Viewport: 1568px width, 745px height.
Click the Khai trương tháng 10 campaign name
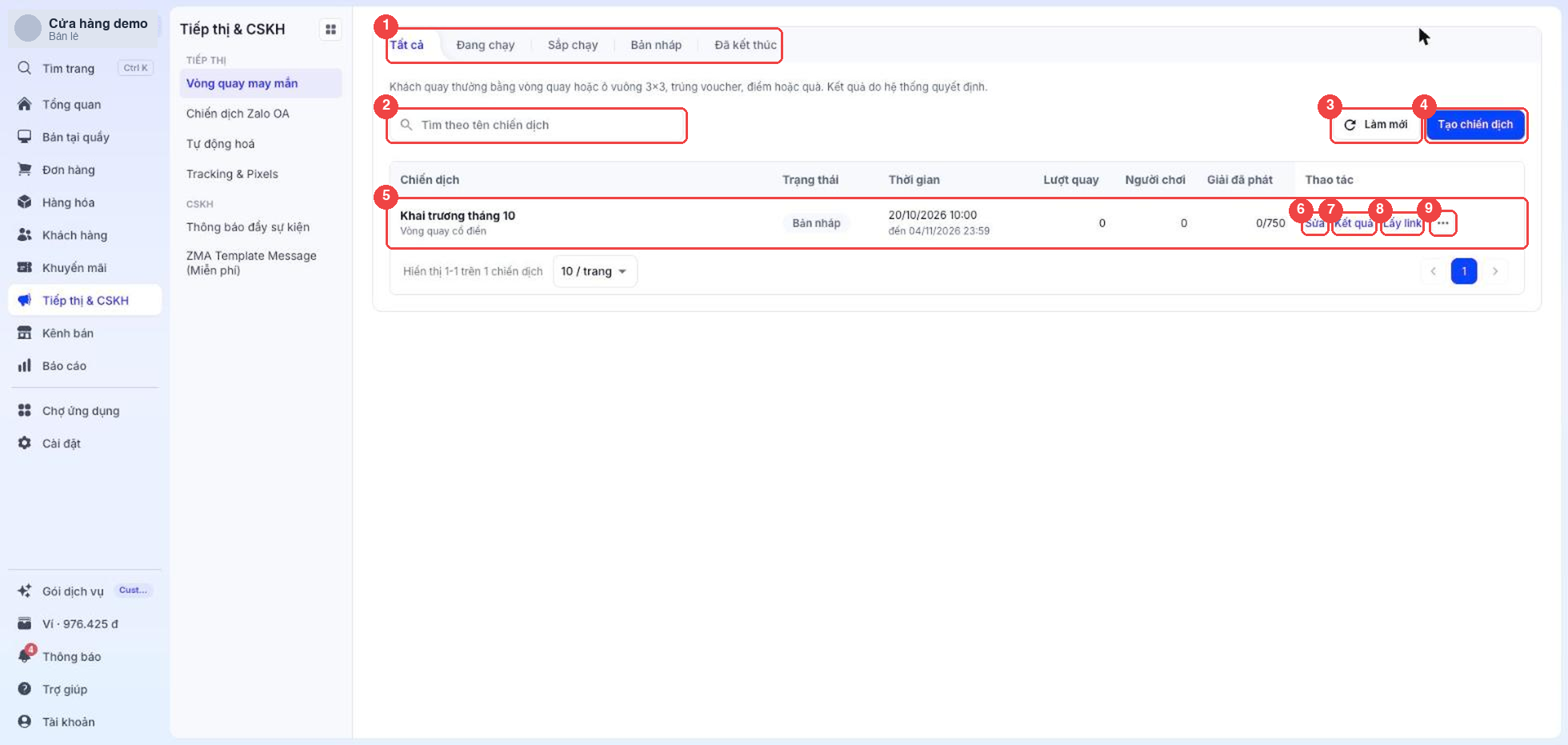point(458,215)
